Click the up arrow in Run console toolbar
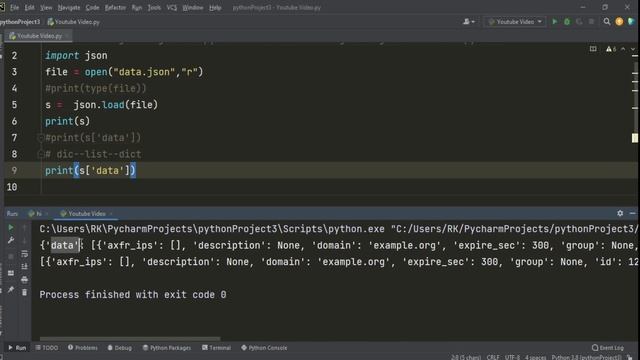Image resolution: width=640 pixels, height=360 pixels. pos(24,227)
